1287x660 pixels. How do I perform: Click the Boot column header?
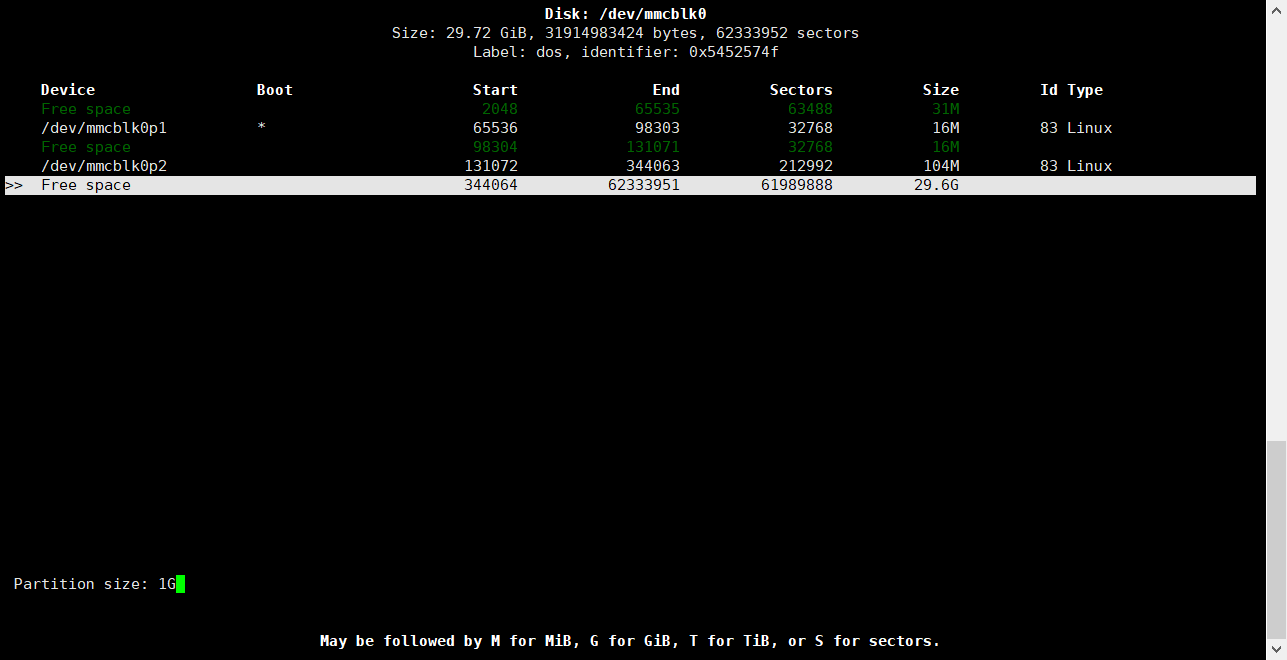click(x=275, y=90)
